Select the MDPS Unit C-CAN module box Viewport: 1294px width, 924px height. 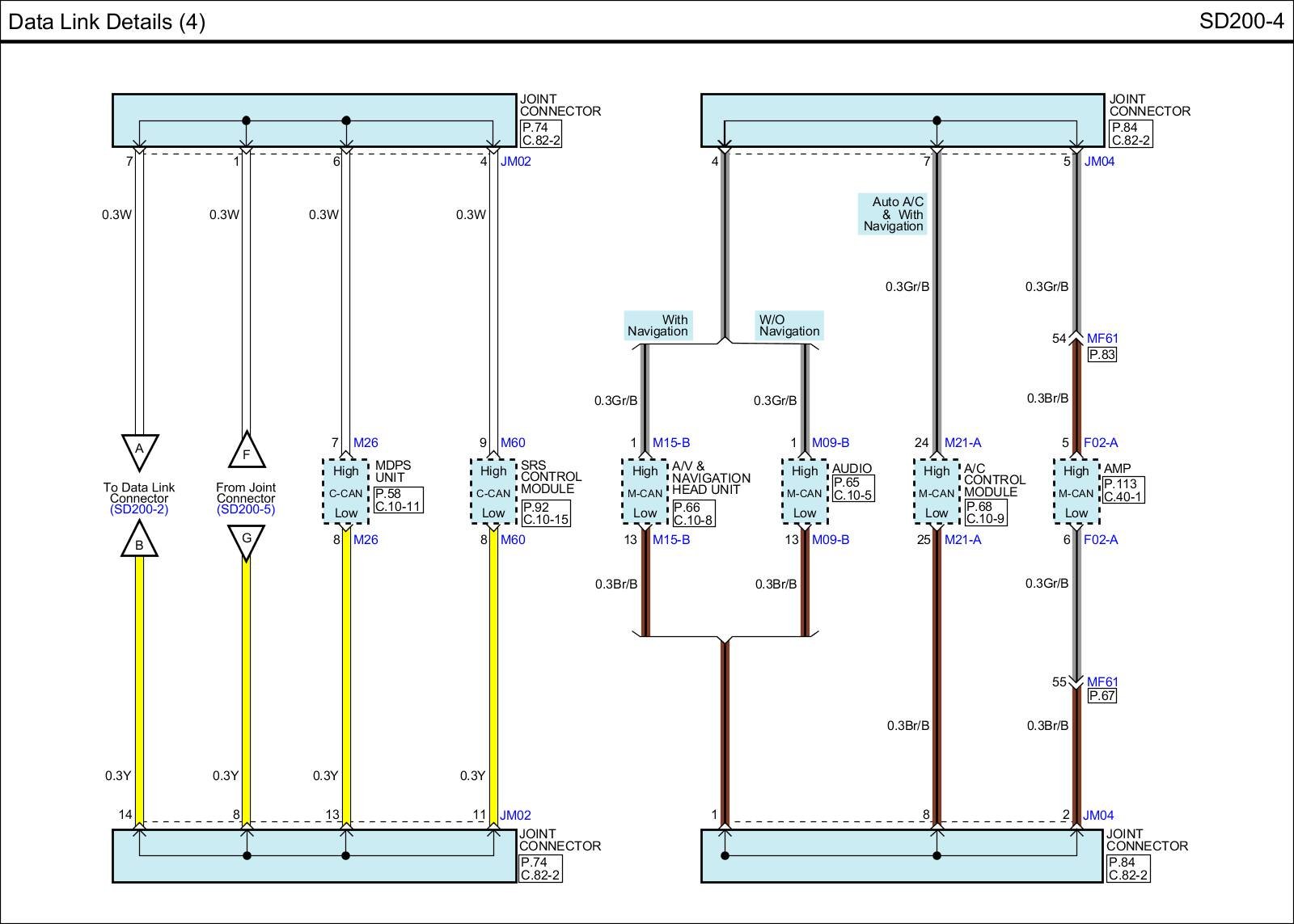(x=345, y=492)
